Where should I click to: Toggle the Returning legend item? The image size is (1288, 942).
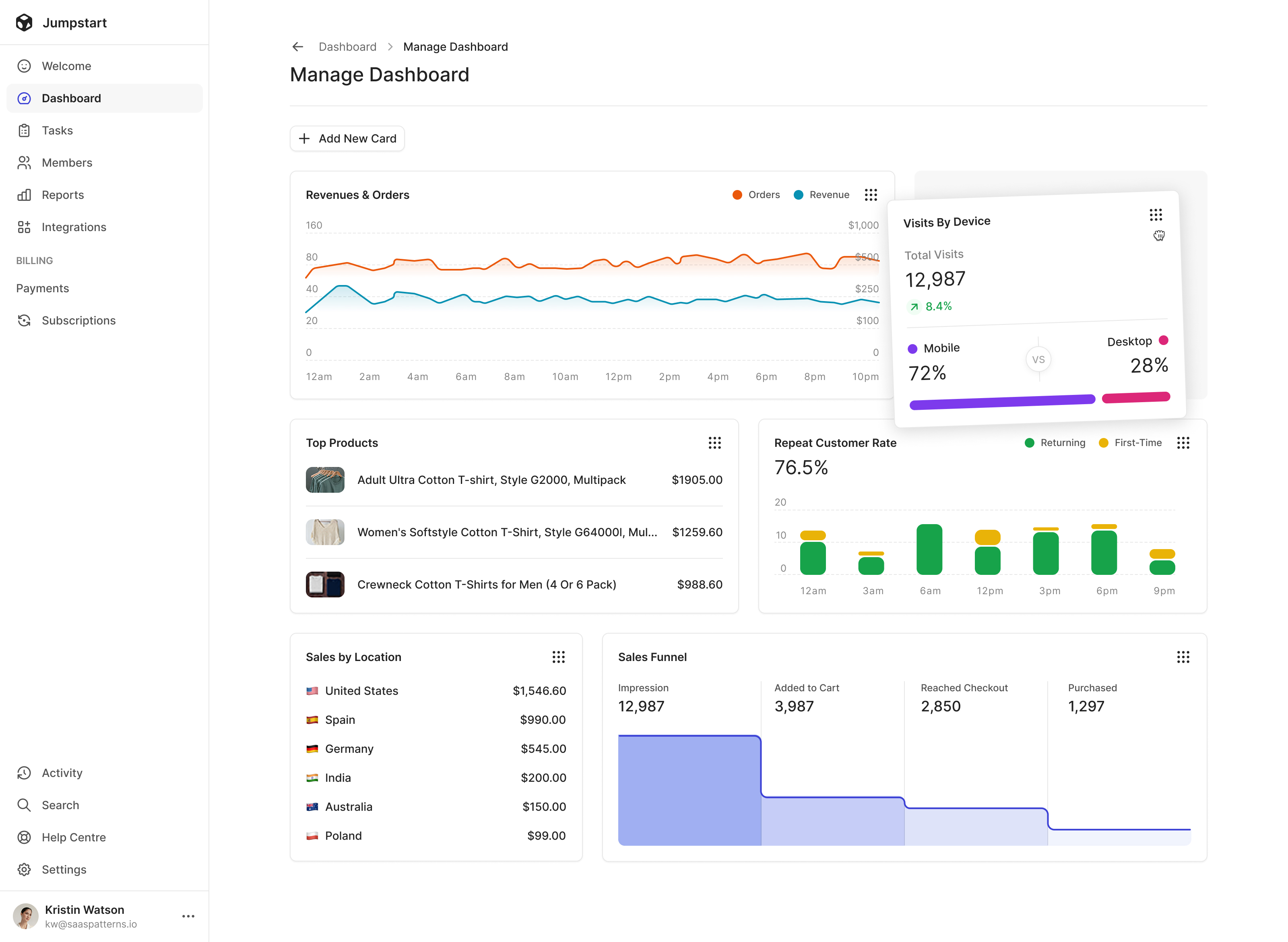pos(1055,443)
